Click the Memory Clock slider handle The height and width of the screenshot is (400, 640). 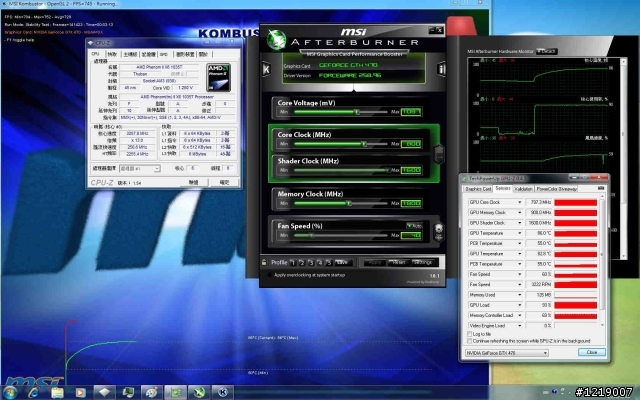[349, 203]
